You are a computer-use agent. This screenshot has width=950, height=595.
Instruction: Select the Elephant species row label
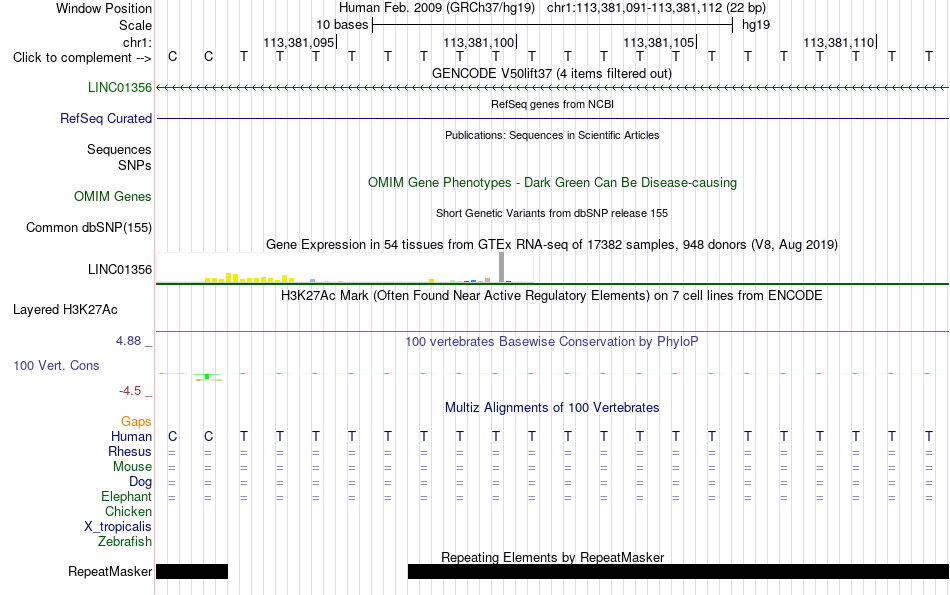[x=127, y=496]
